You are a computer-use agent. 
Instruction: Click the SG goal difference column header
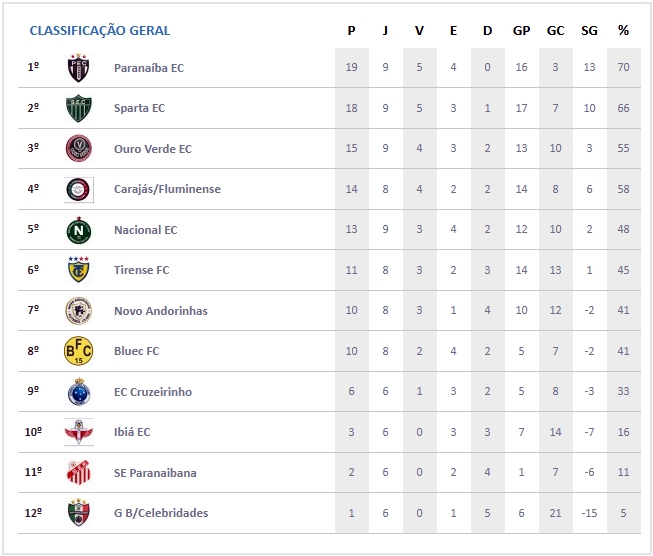[x=589, y=31]
